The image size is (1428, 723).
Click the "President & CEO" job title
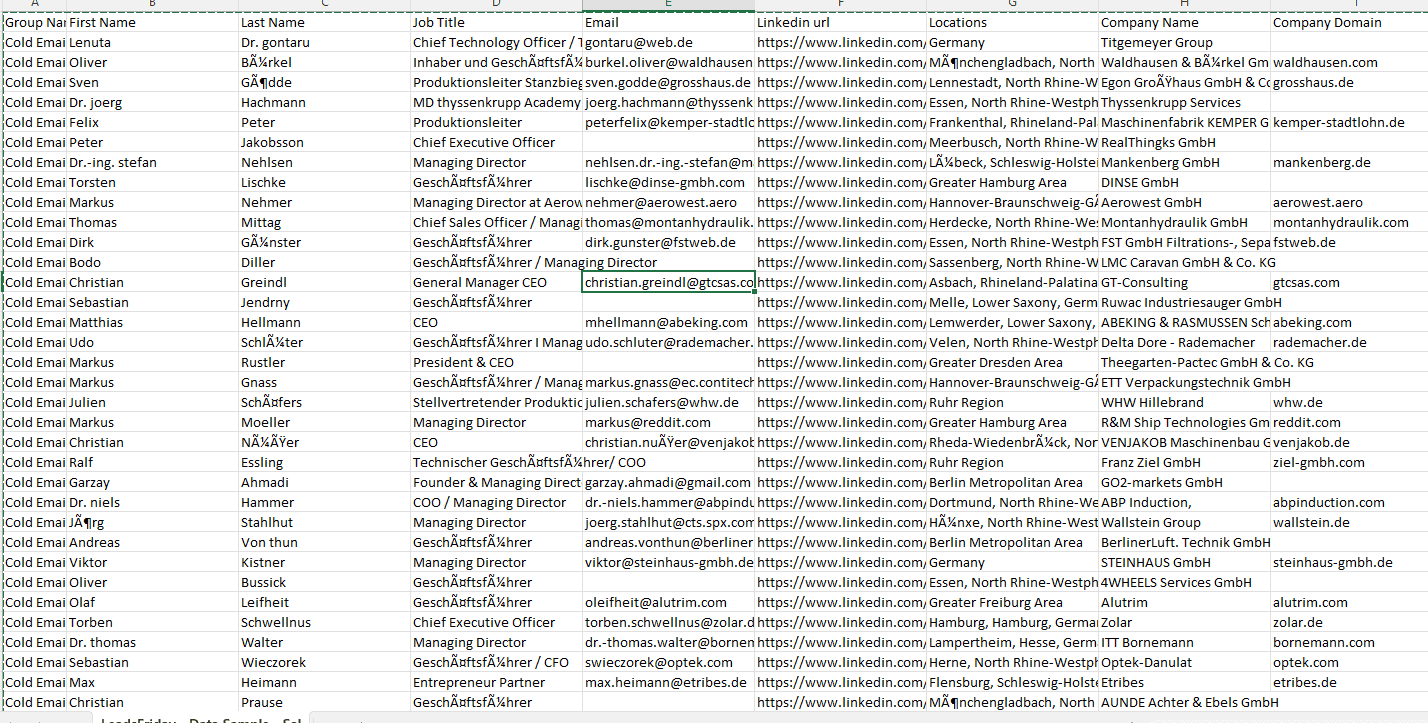point(496,362)
